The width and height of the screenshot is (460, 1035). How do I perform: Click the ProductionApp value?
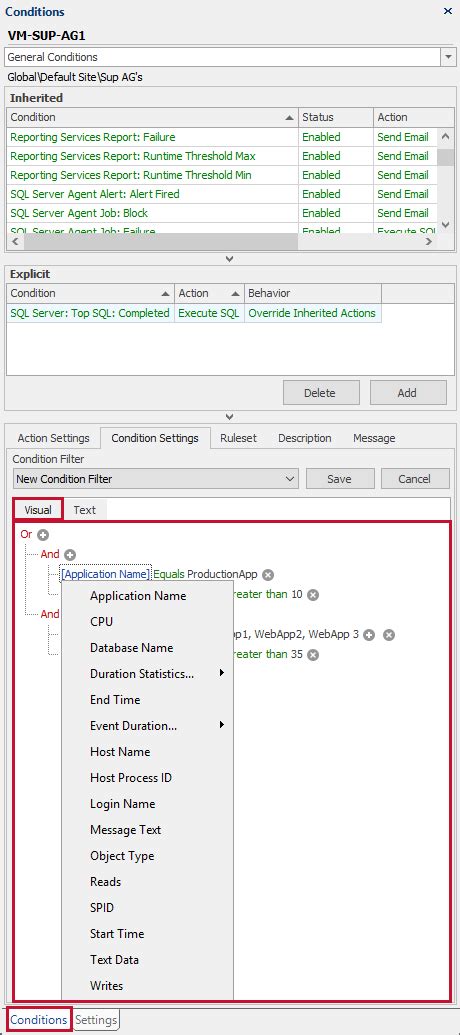tap(222, 574)
